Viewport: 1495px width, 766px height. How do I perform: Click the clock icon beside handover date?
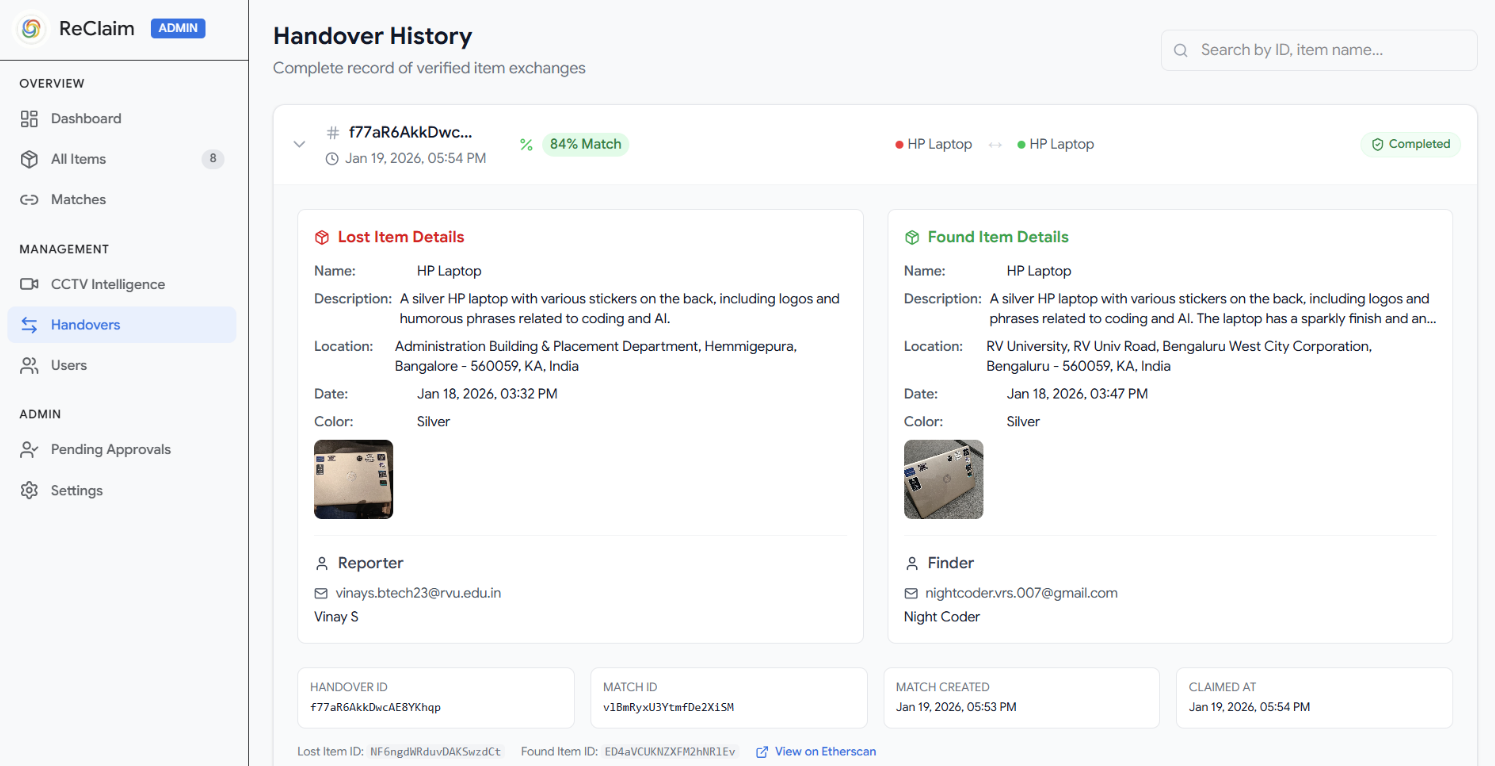pyautogui.click(x=332, y=159)
